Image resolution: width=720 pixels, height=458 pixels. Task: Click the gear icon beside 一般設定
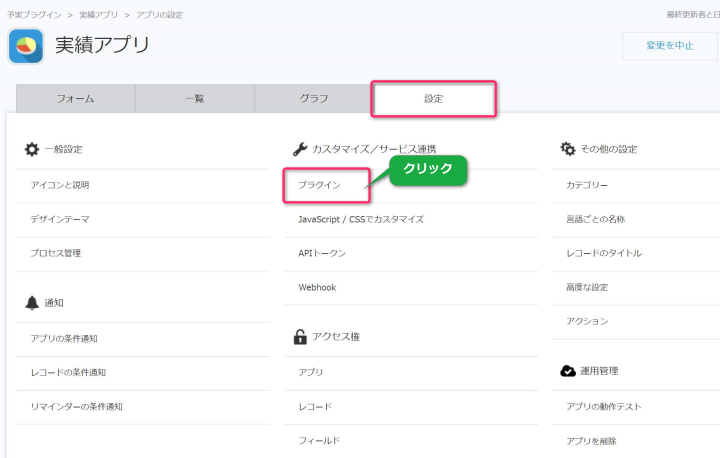click(x=32, y=149)
